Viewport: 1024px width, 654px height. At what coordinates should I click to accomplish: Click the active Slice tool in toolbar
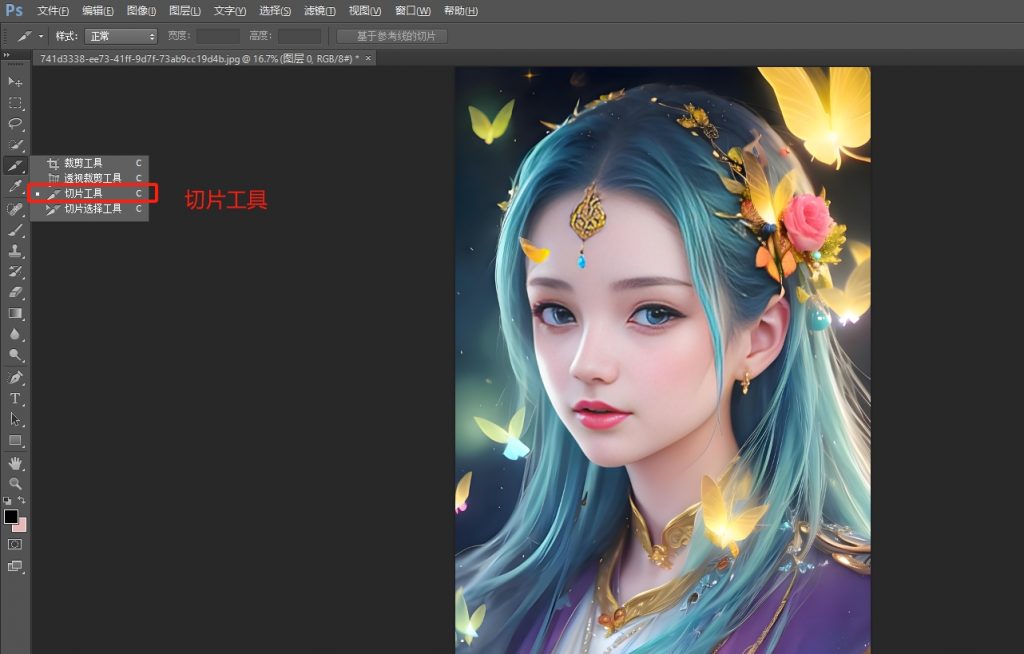[15, 166]
